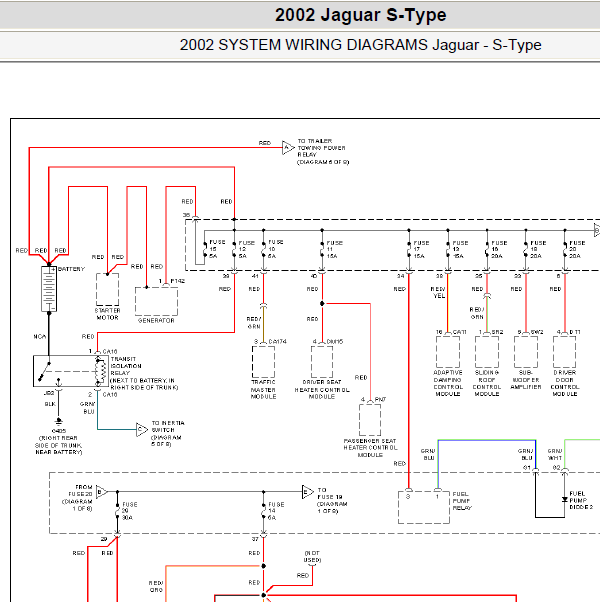Click the Adaptive Damping Control Module box
This screenshot has width=600, height=602.
448,352
